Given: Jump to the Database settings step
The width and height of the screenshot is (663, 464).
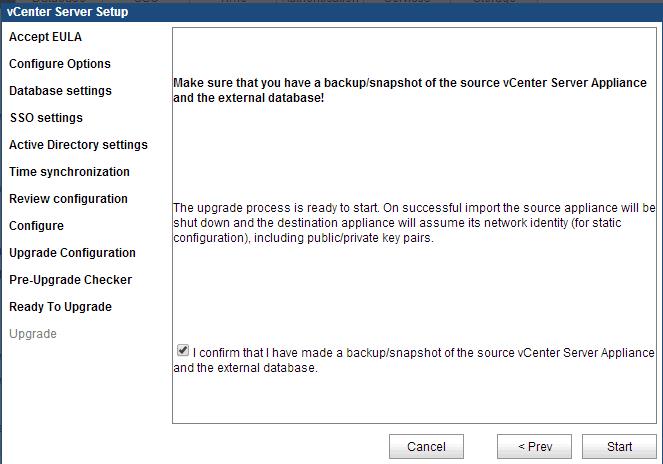Looking at the screenshot, I should pyautogui.click(x=60, y=91).
